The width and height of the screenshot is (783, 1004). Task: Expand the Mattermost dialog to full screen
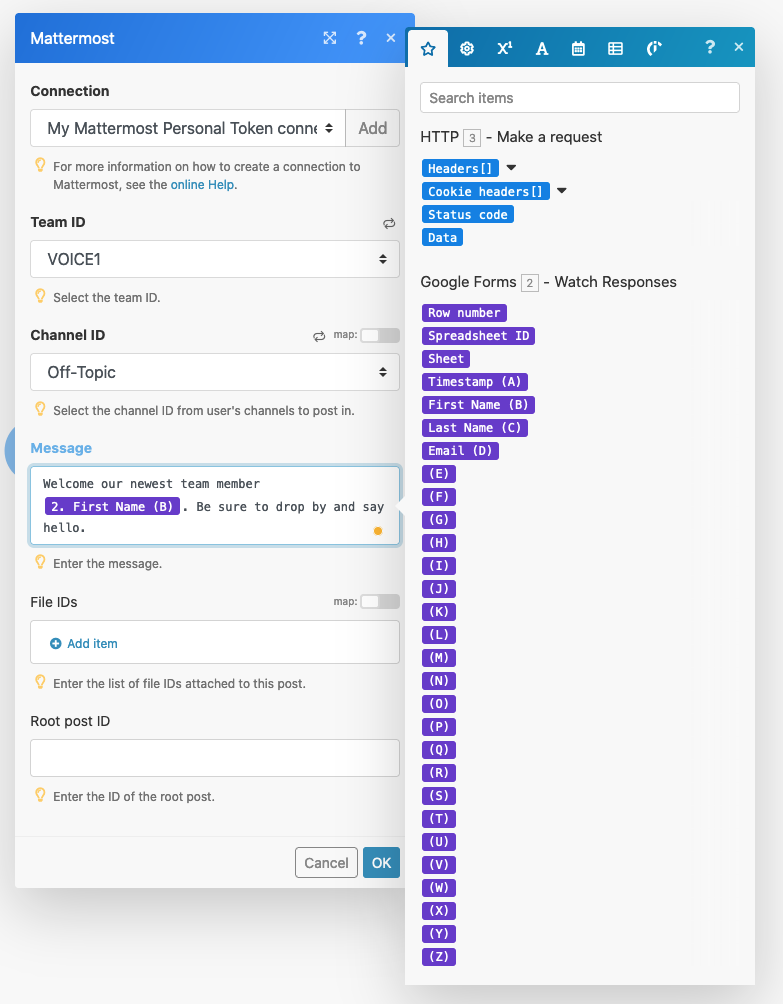330,38
